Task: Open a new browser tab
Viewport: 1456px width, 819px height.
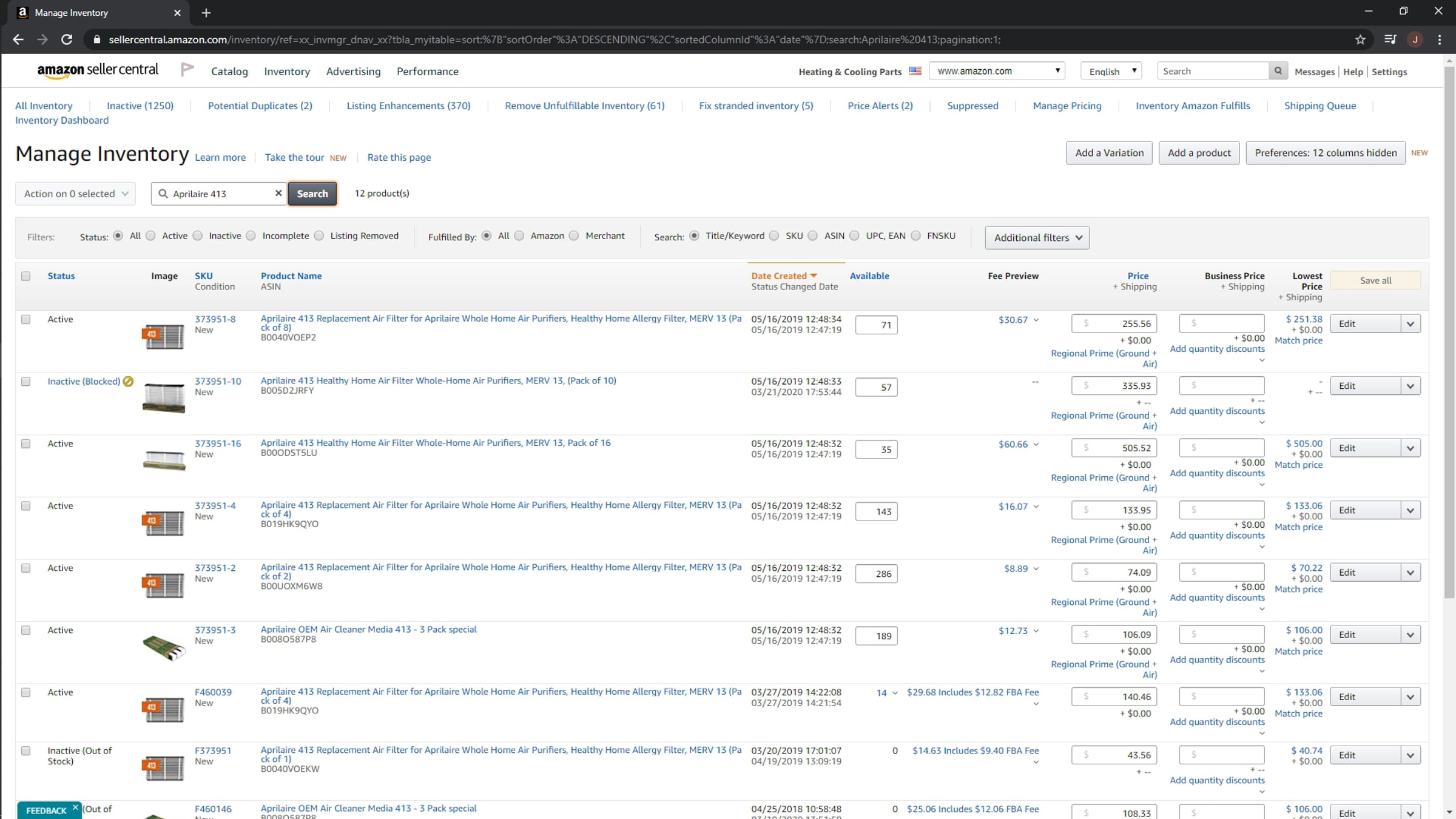Action: [206, 13]
